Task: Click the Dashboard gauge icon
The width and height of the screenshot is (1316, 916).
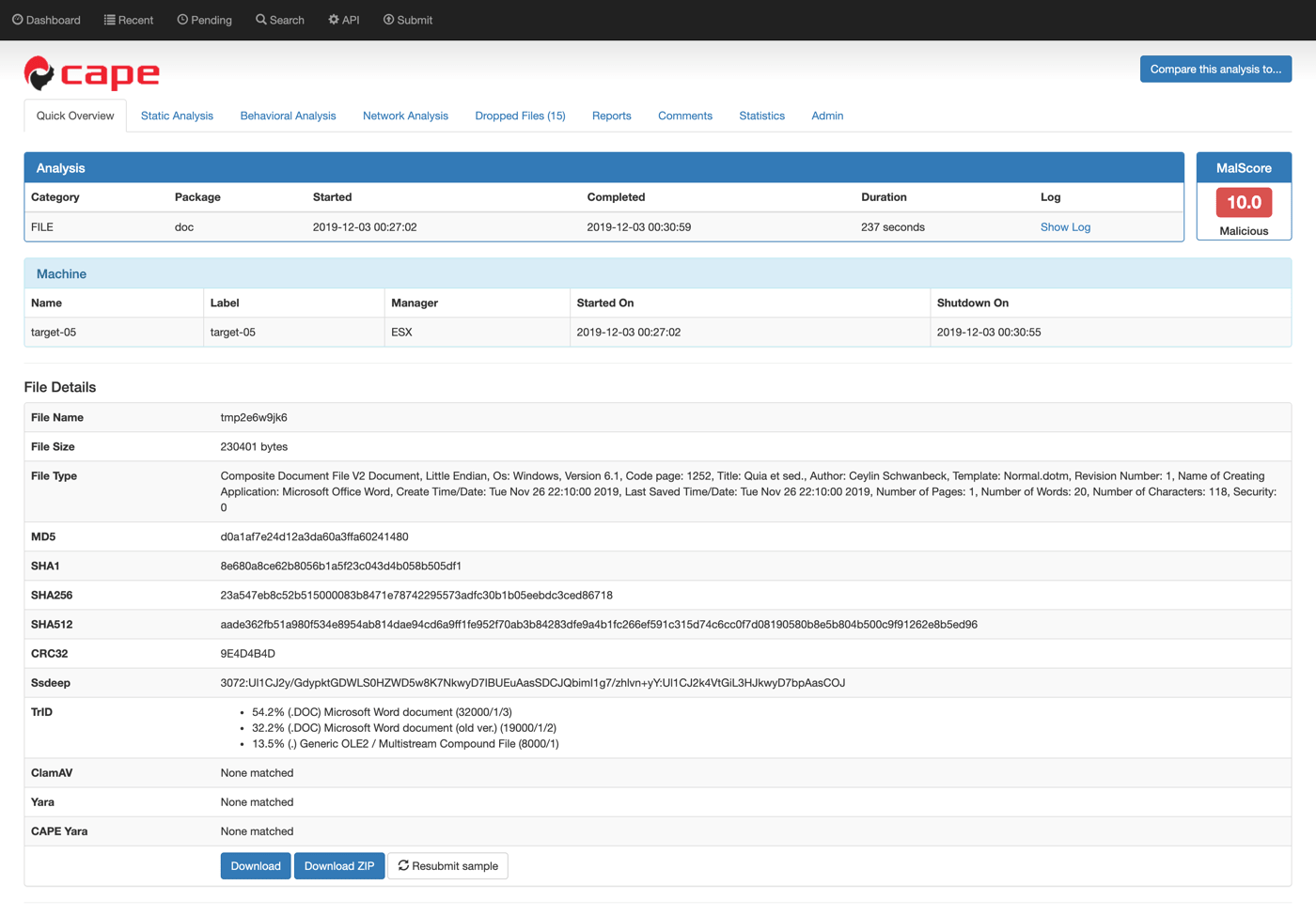Action: tap(17, 20)
